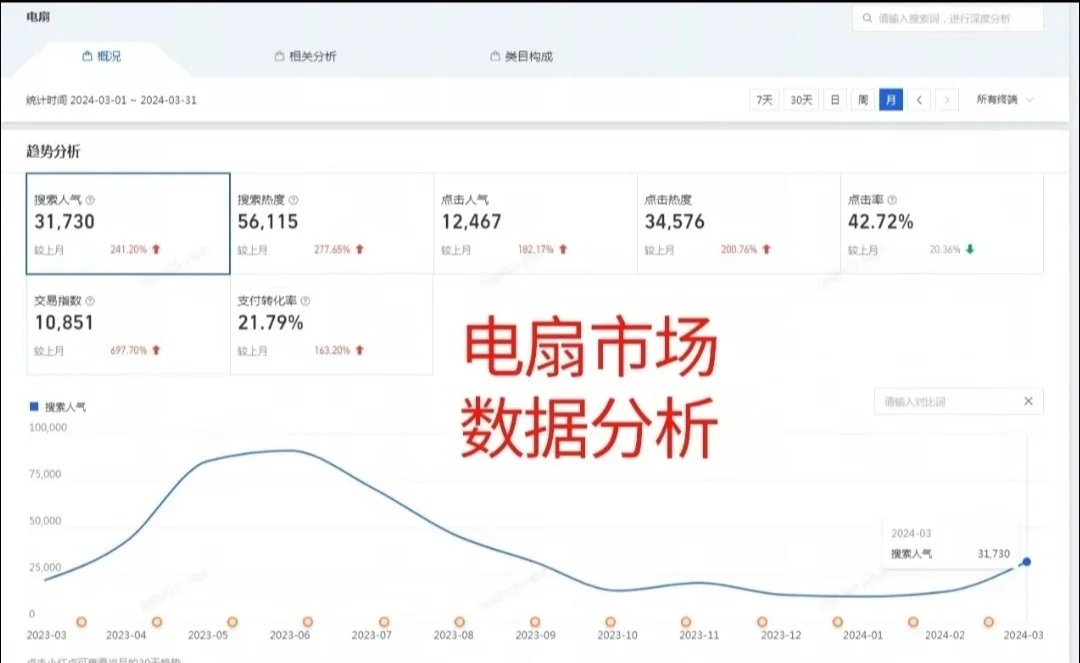Viewport: 1080px width, 663px height.
Task: Click the left chevron before the month selector
Action: click(x=919, y=99)
